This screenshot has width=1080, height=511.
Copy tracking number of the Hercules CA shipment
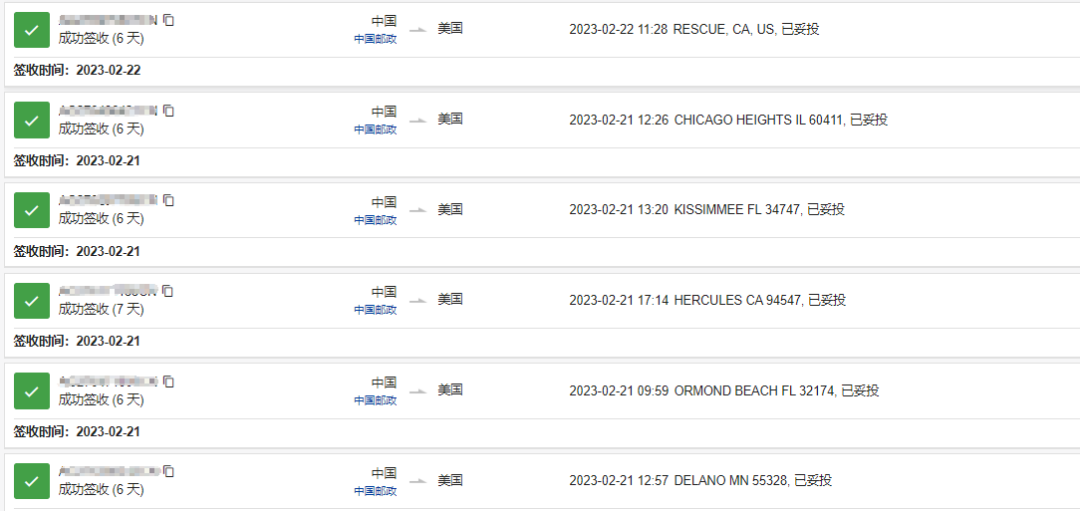click(169, 291)
